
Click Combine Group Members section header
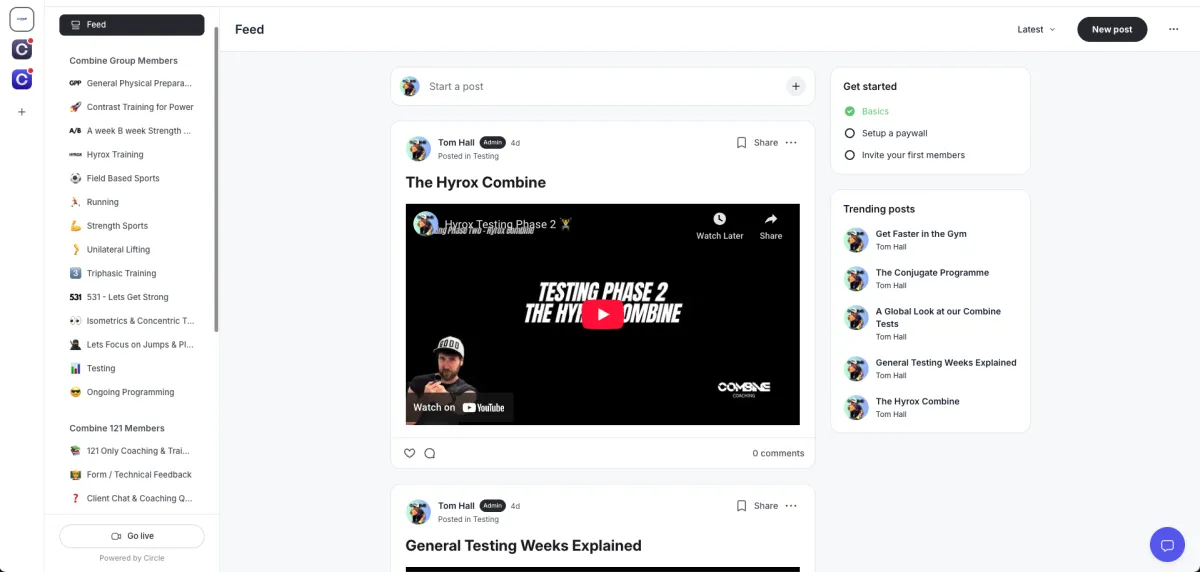click(123, 61)
